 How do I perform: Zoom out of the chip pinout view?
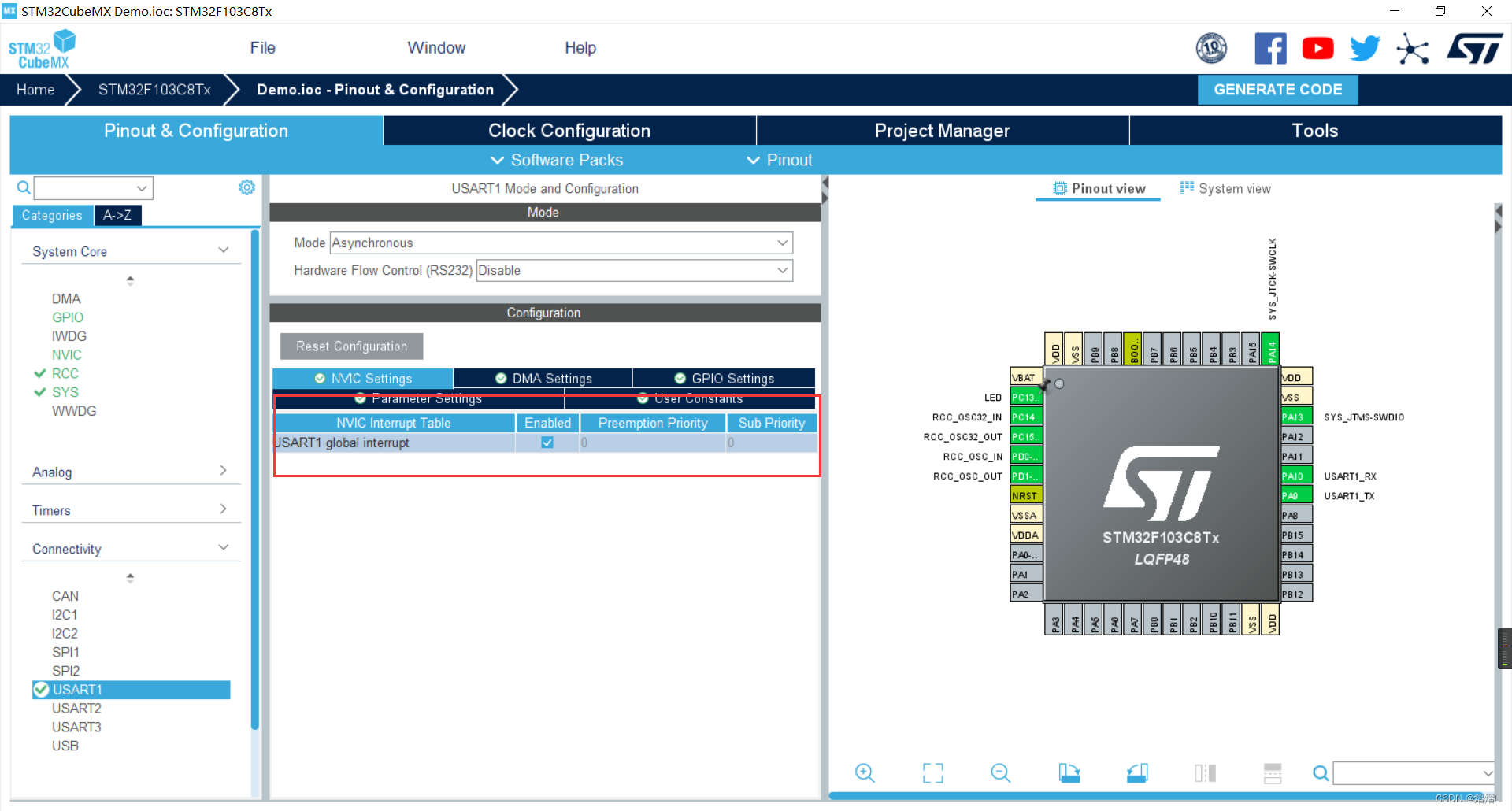click(x=1000, y=773)
